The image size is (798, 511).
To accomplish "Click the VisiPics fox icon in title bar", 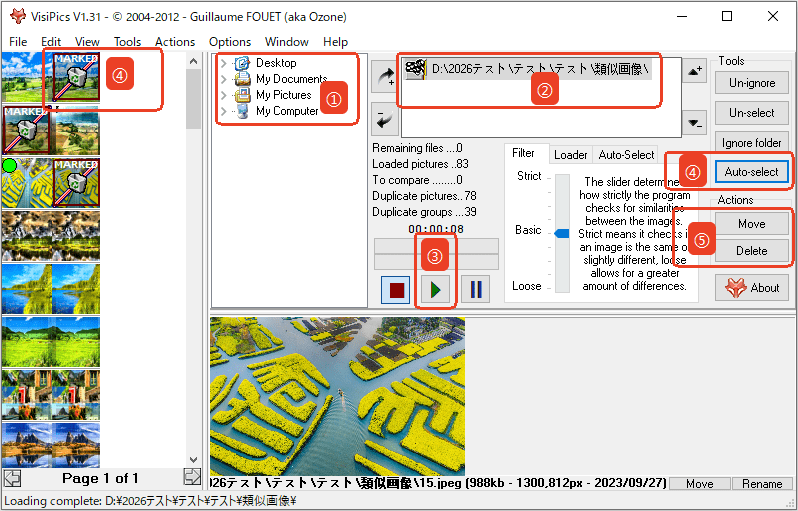I will 18,16.
